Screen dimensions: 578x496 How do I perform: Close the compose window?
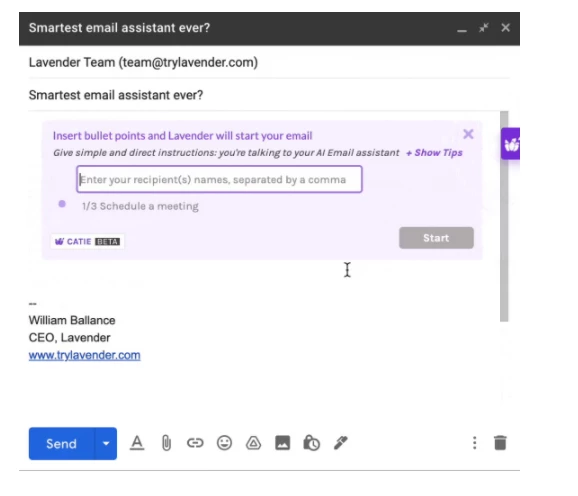pyautogui.click(x=505, y=28)
